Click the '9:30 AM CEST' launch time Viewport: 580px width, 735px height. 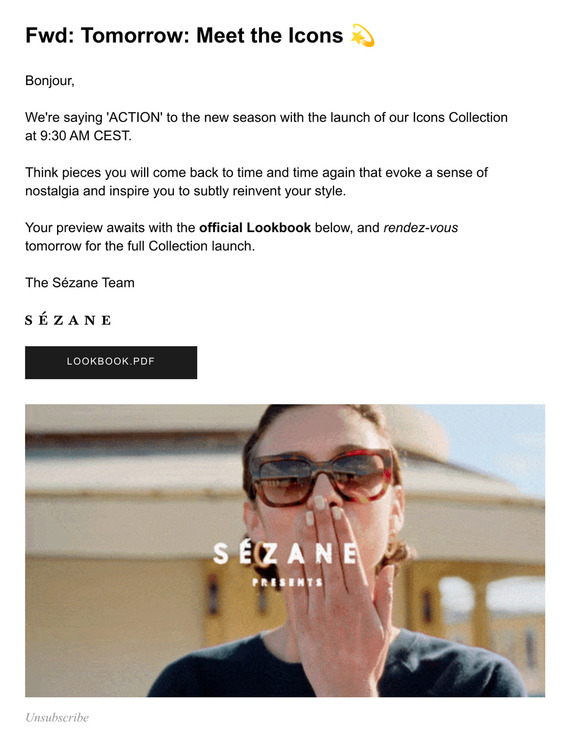86,136
